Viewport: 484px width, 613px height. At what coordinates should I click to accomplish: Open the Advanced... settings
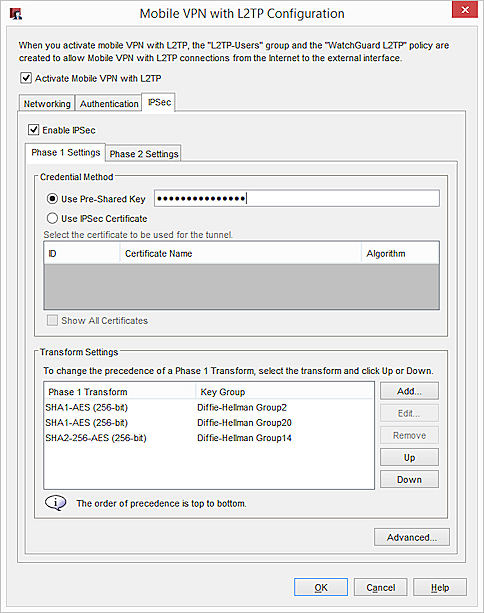click(x=412, y=537)
